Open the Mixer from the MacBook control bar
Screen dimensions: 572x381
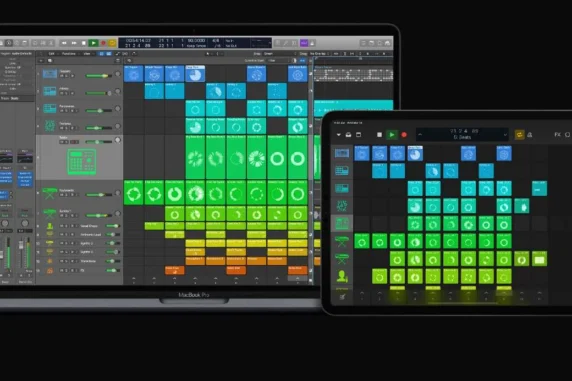(x=43, y=43)
